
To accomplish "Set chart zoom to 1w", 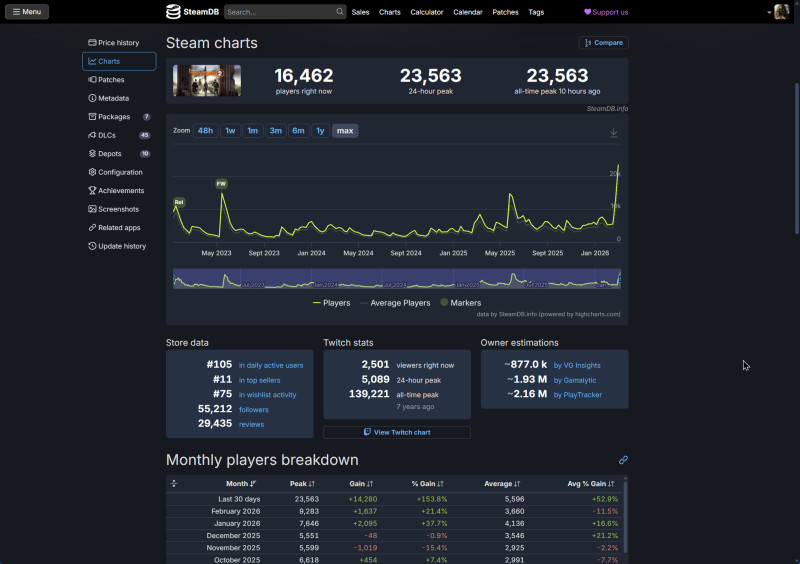I will point(230,131).
